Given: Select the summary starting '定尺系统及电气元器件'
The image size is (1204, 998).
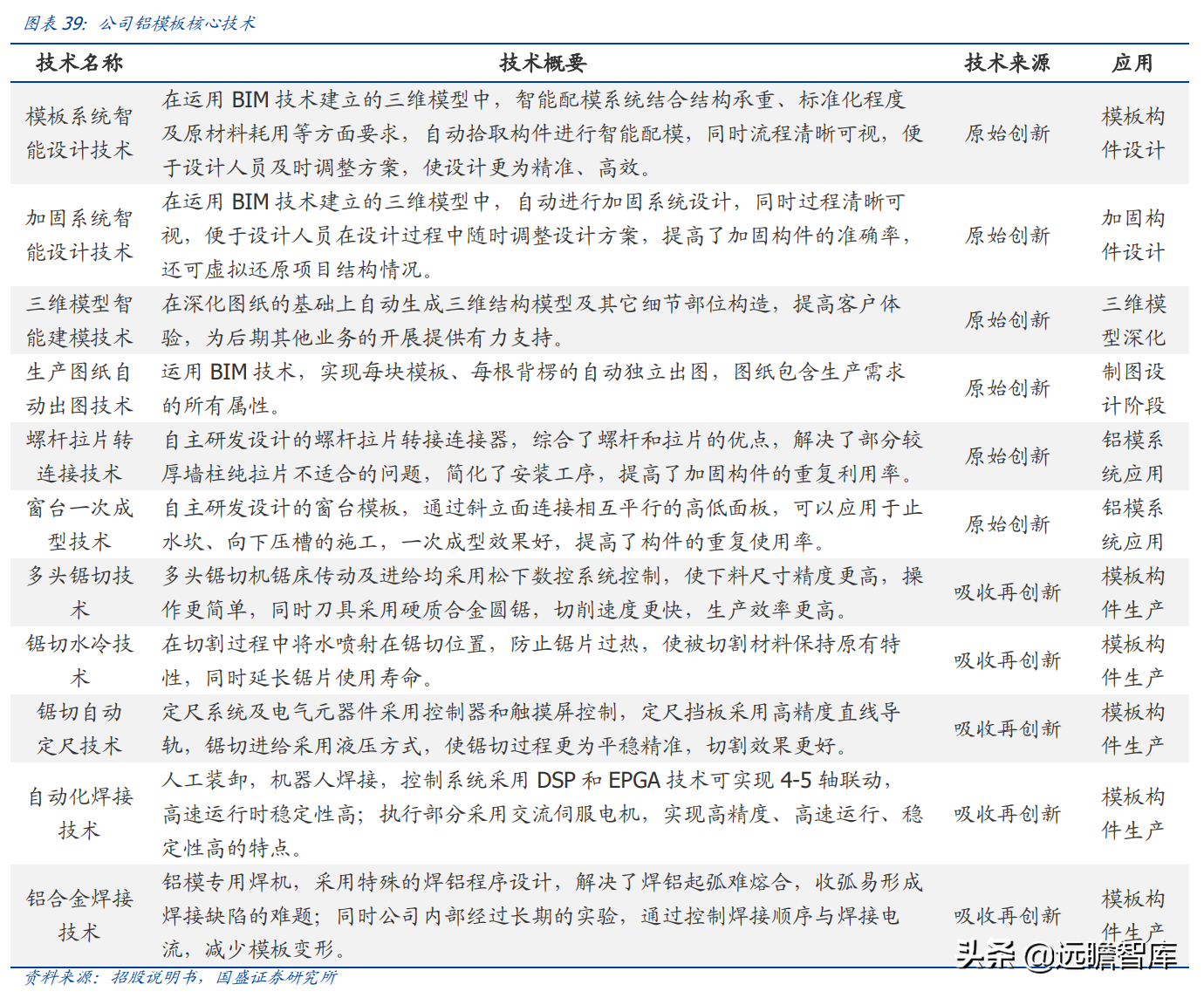Looking at the screenshot, I should (531, 728).
